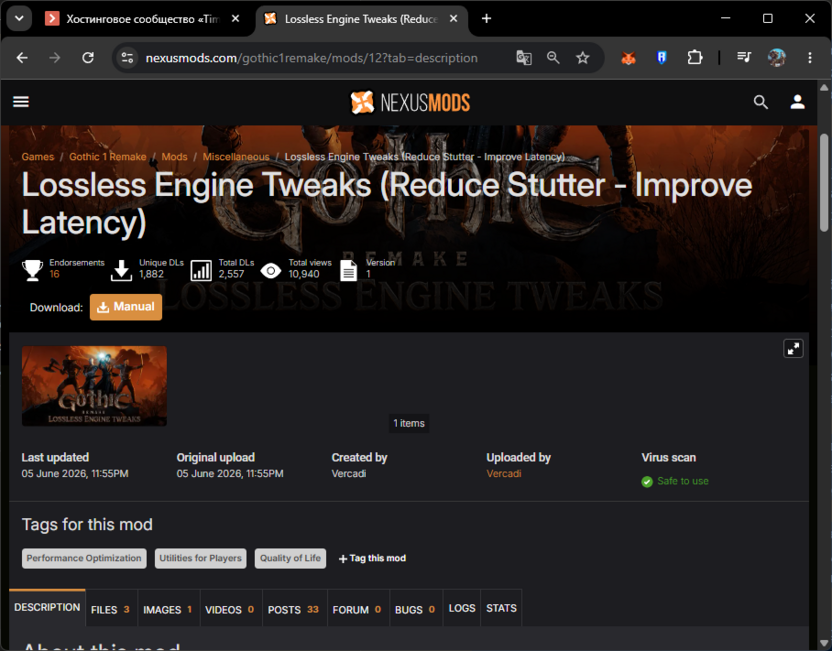
Task: Open the user account icon
Action: pyautogui.click(x=798, y=102)
